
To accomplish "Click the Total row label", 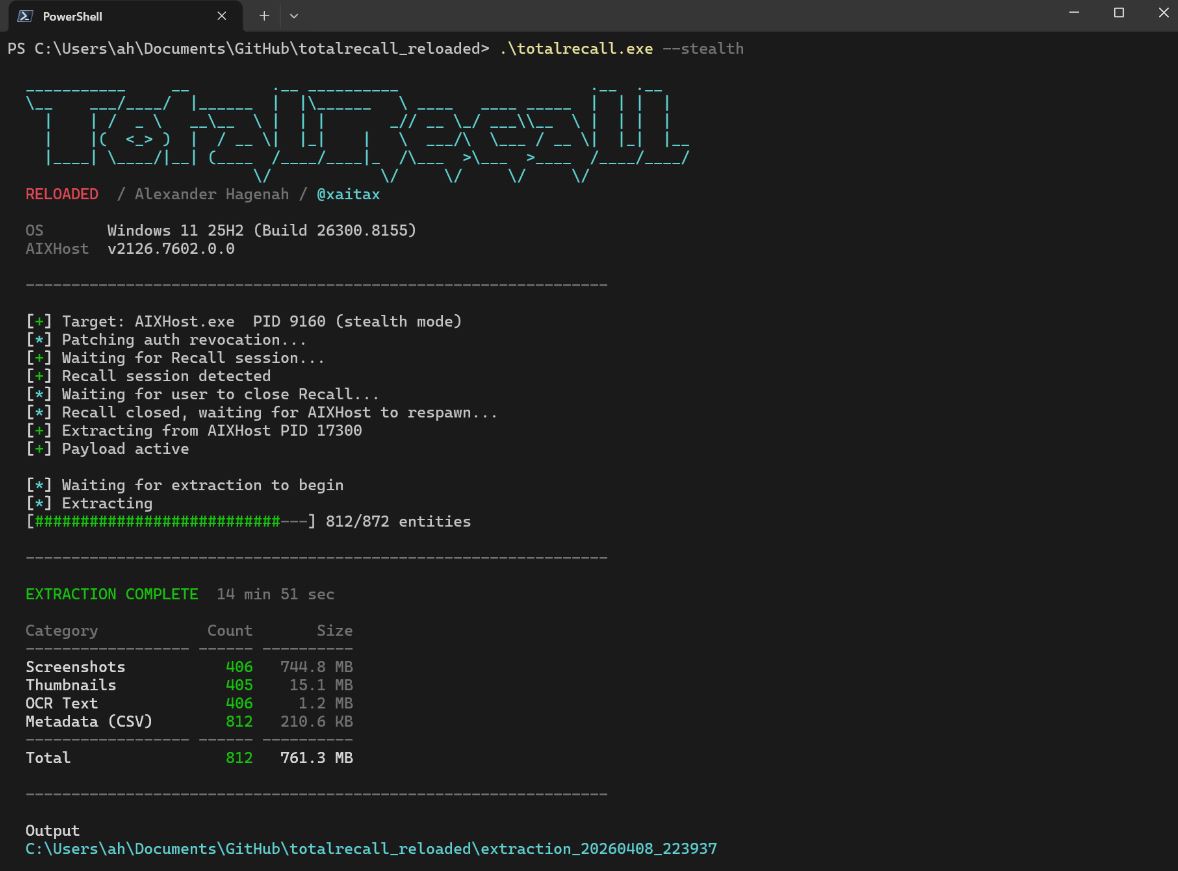I will [48, 758].
